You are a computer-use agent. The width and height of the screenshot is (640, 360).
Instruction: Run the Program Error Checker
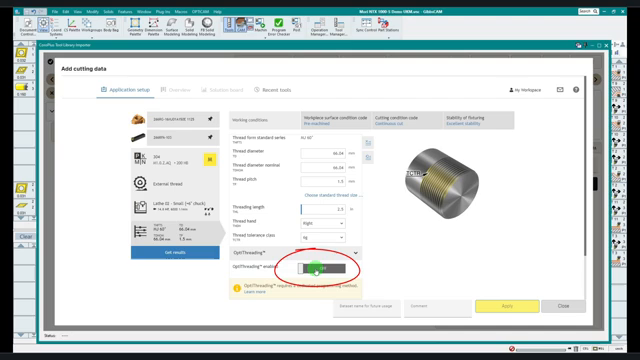[x=279, y=27]
